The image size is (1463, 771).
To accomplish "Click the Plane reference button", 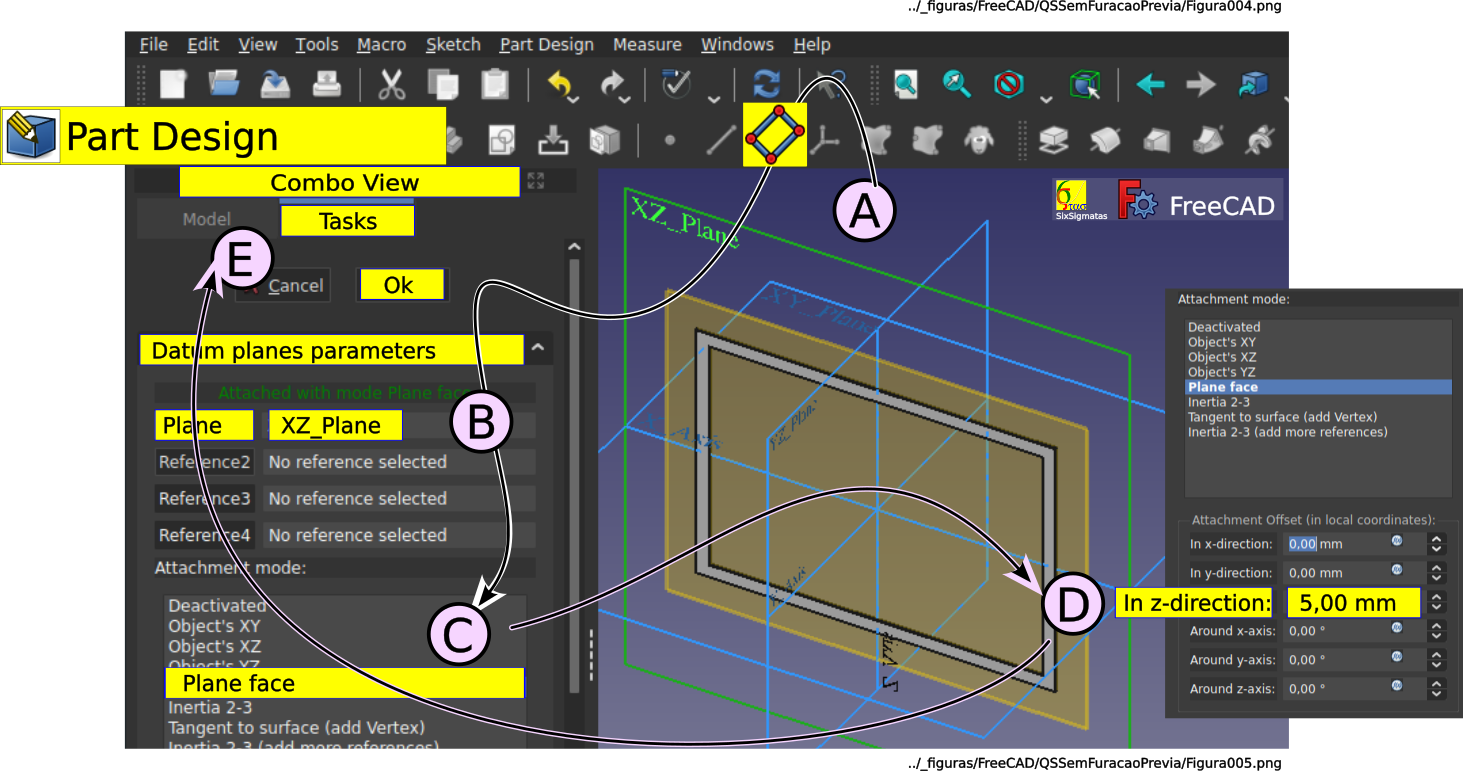I will pyautogui.click(x=204, y=425).
